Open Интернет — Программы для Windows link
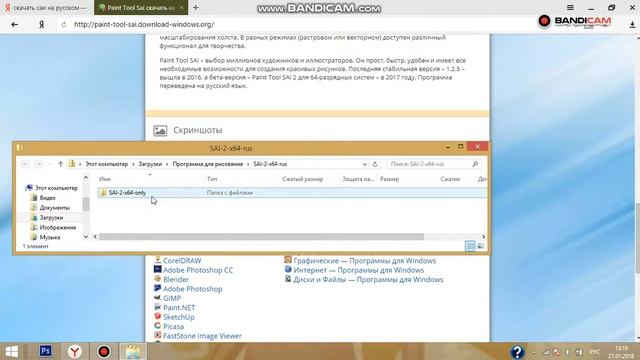This screenshot has height=360, width=640. point(358,270)
